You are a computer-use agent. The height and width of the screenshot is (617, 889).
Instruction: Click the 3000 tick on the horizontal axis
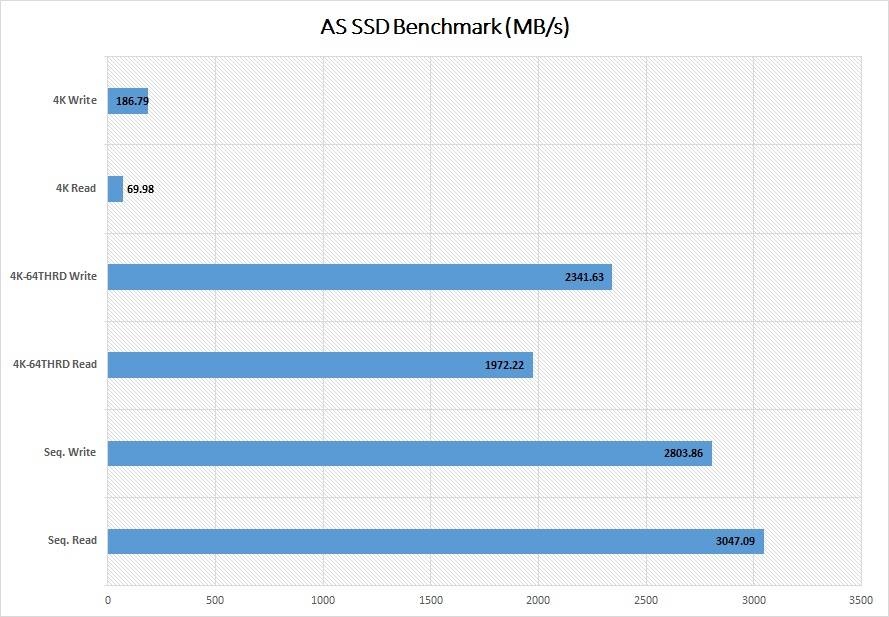(x=753, y=600)
